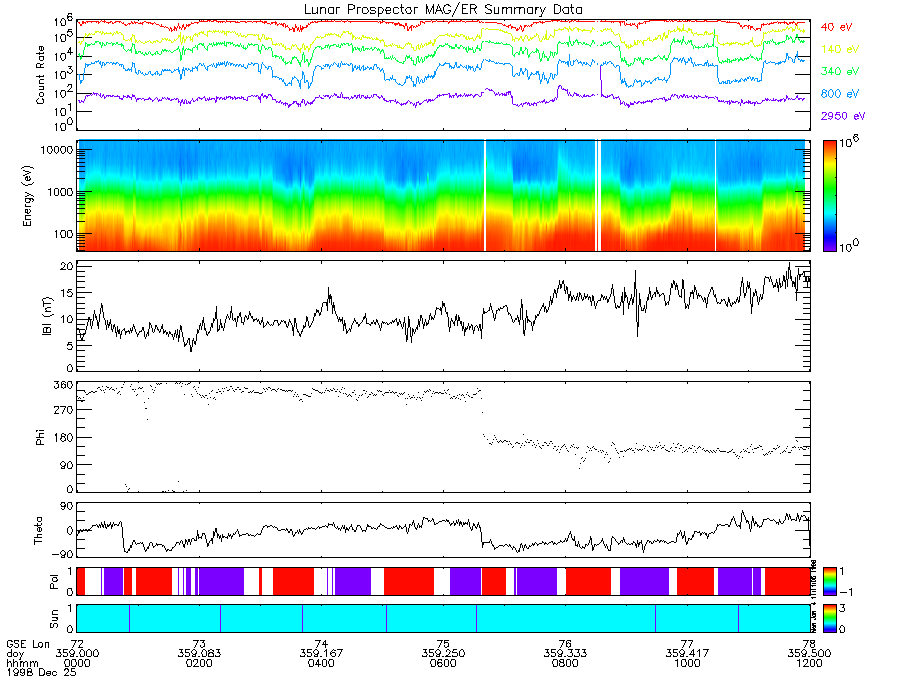
Task: Select the green "340 eV" legend label
Action: click(x=840, y=71)
